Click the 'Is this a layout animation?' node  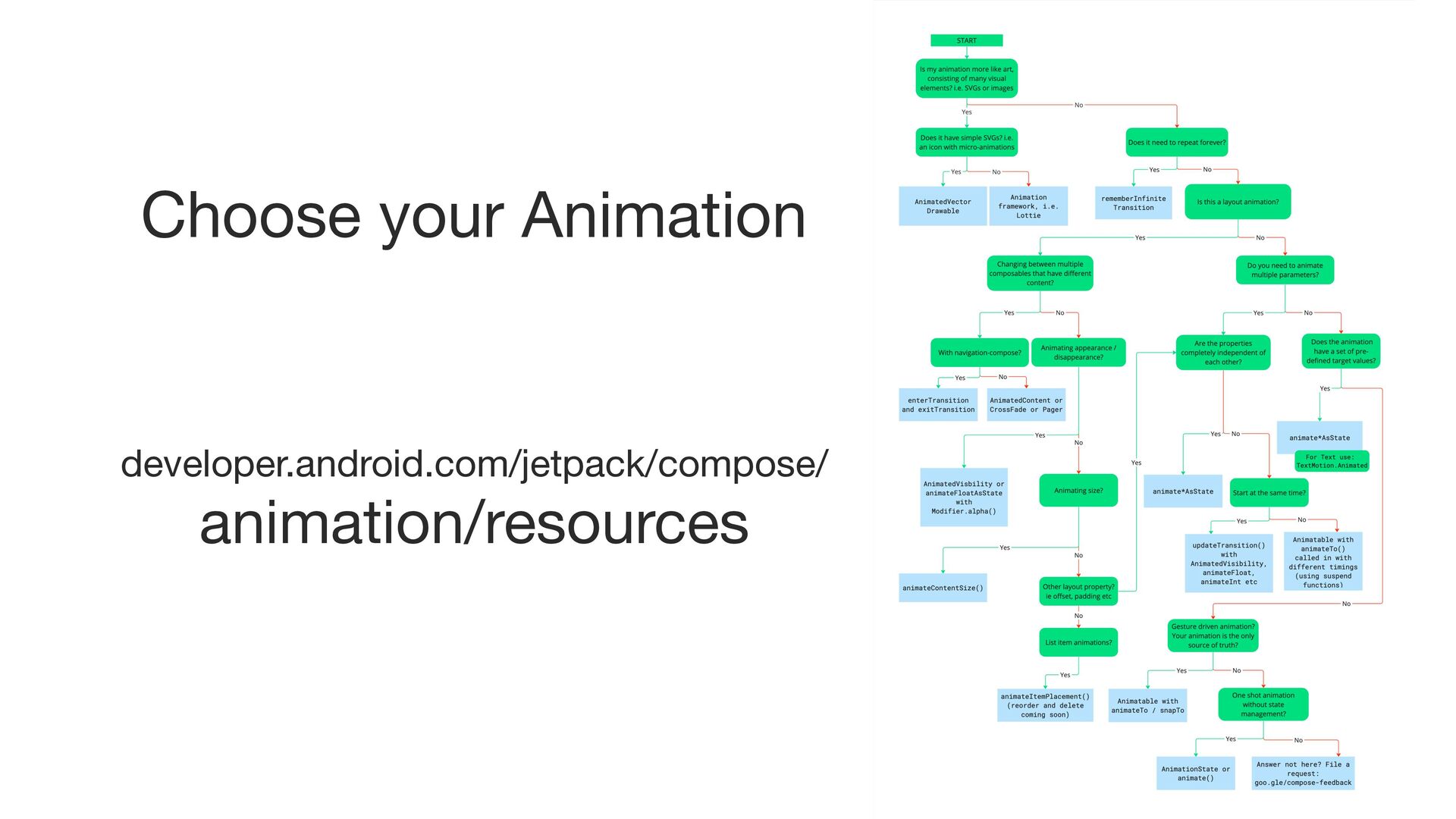tap(1237, 202)
